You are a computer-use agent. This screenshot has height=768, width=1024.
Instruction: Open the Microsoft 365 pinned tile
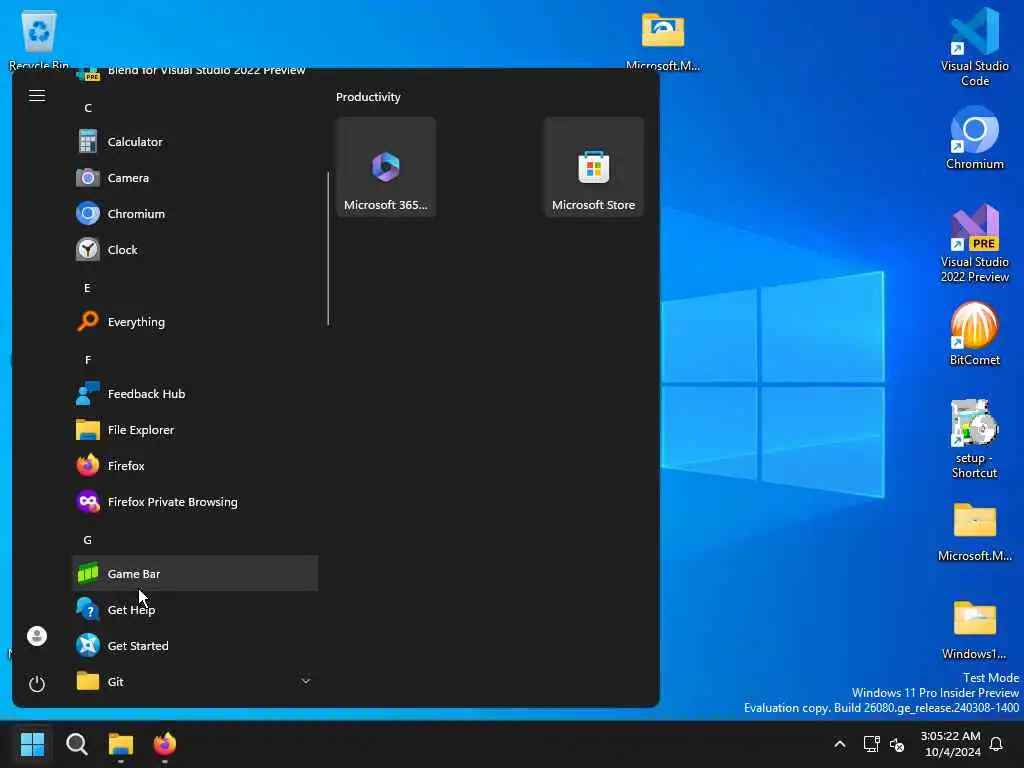(386, 167)
